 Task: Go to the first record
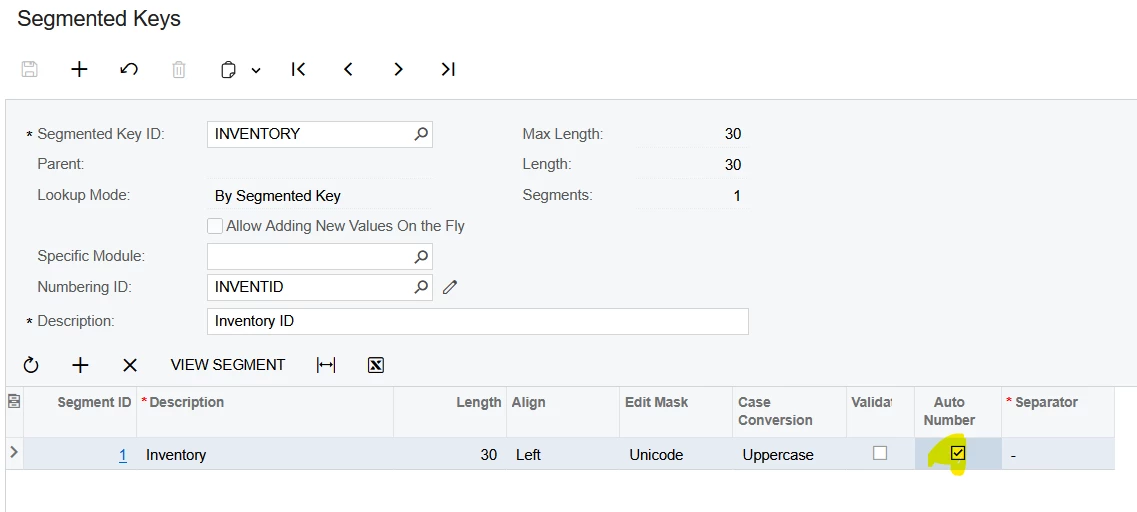tap(298, 69)
